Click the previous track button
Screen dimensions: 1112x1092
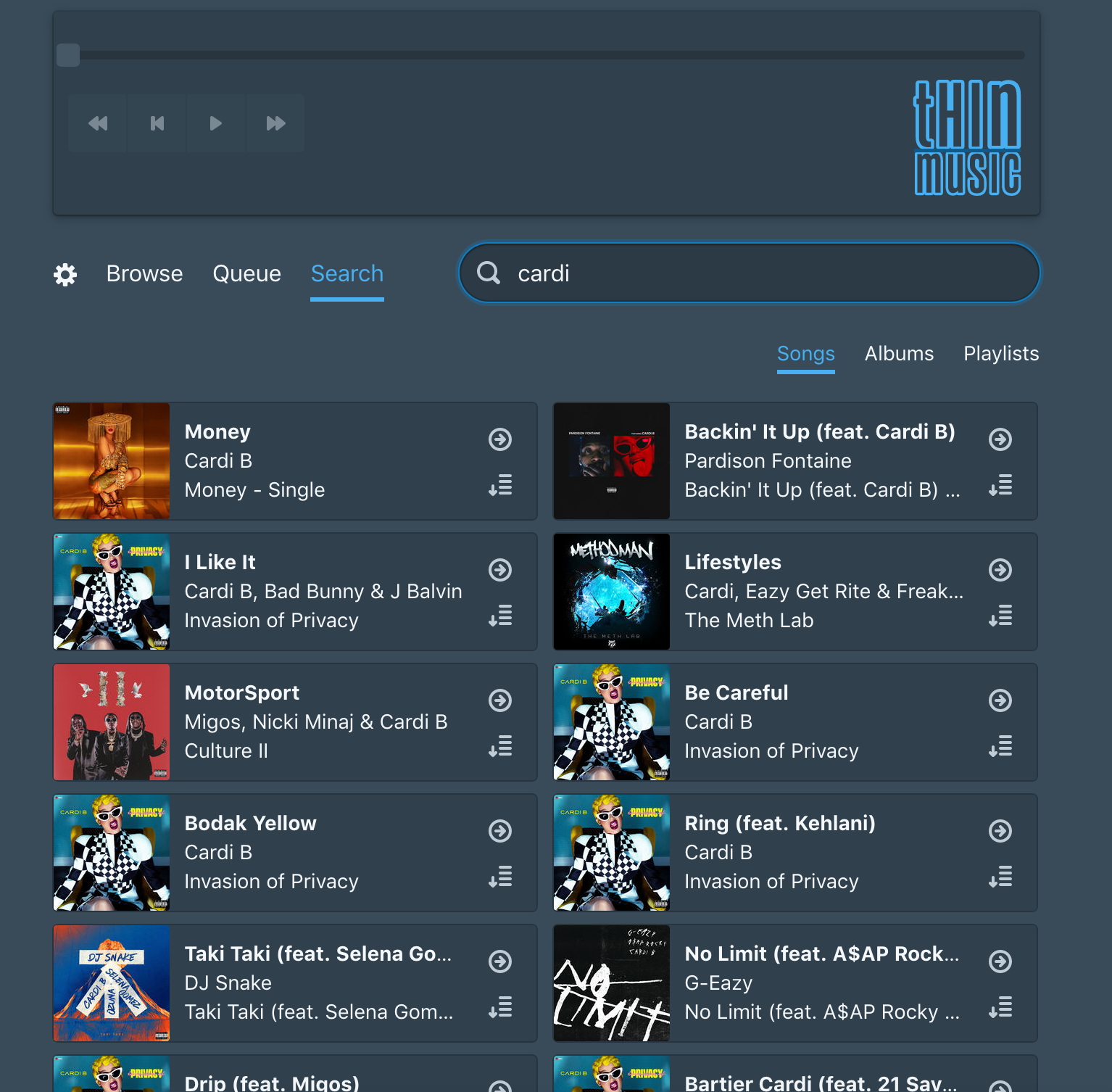click(157, 123)
